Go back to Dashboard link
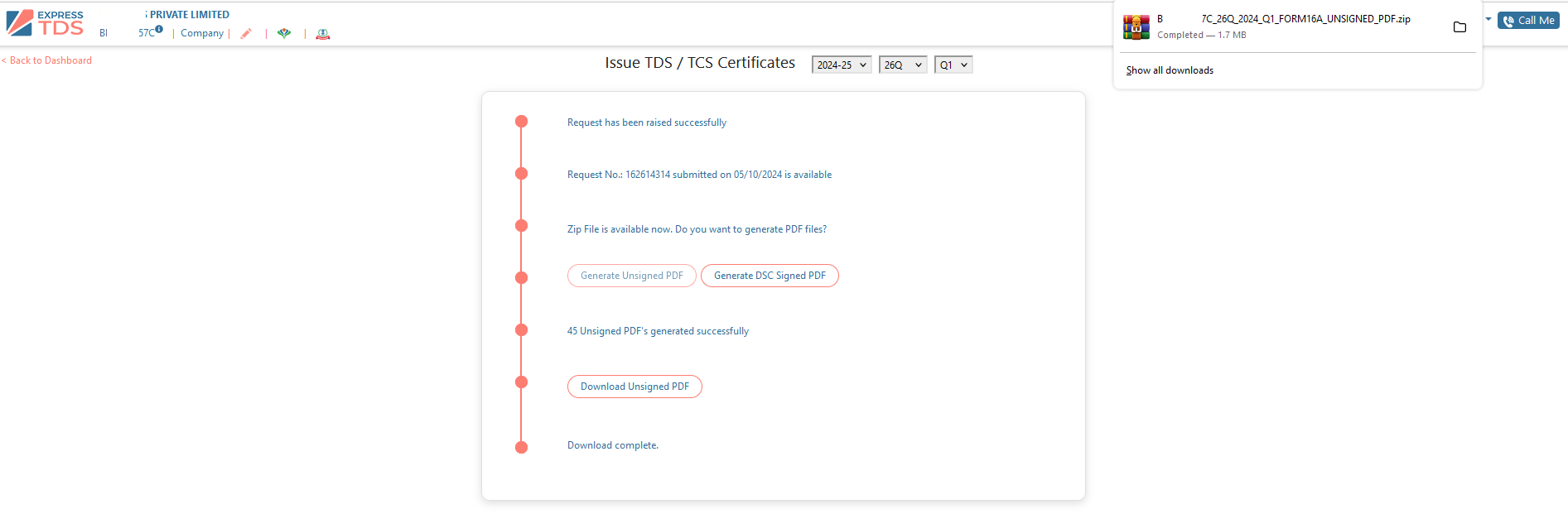The width and height of the screenshot is (1568, 514). pyautogui.click(x=47, y=60)
